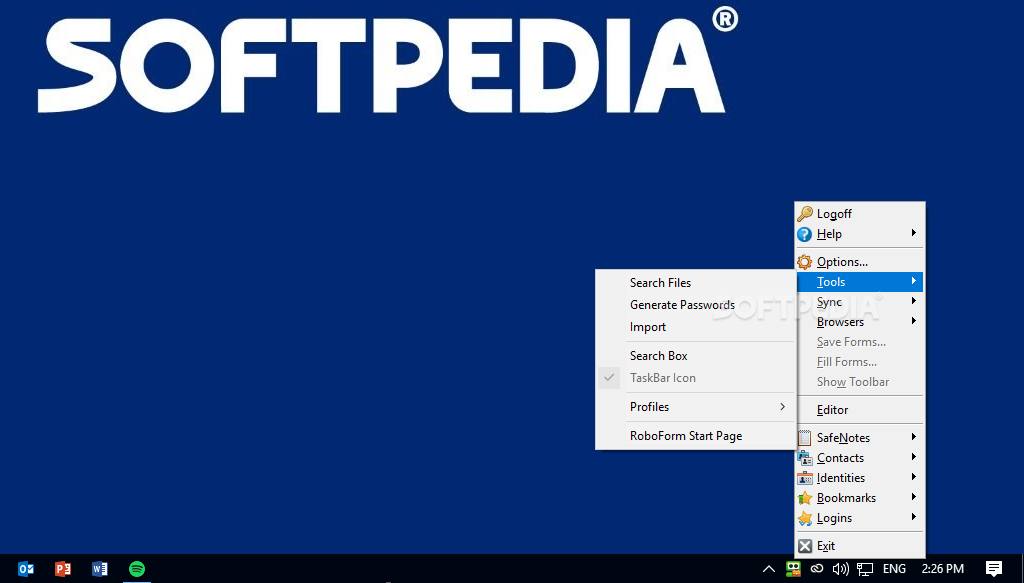
Task: Open the Action Center notifications icon
Action: (x=994, y=569)
